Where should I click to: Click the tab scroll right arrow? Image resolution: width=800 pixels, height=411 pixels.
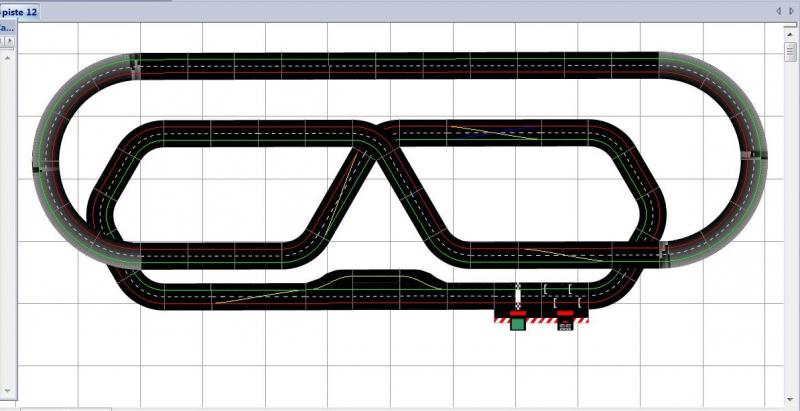791,10
